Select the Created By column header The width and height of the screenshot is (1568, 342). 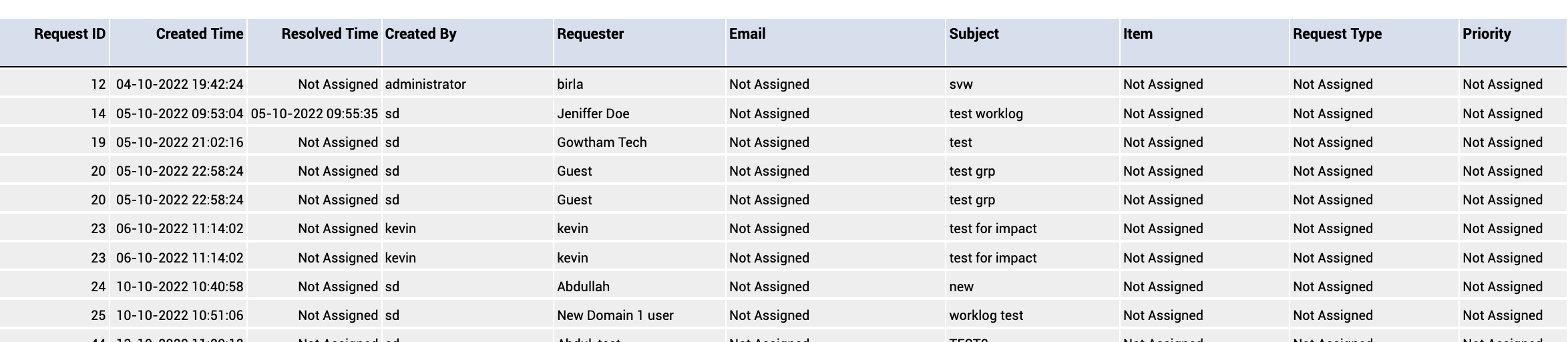pyautogui.click(x=421, y=34)
